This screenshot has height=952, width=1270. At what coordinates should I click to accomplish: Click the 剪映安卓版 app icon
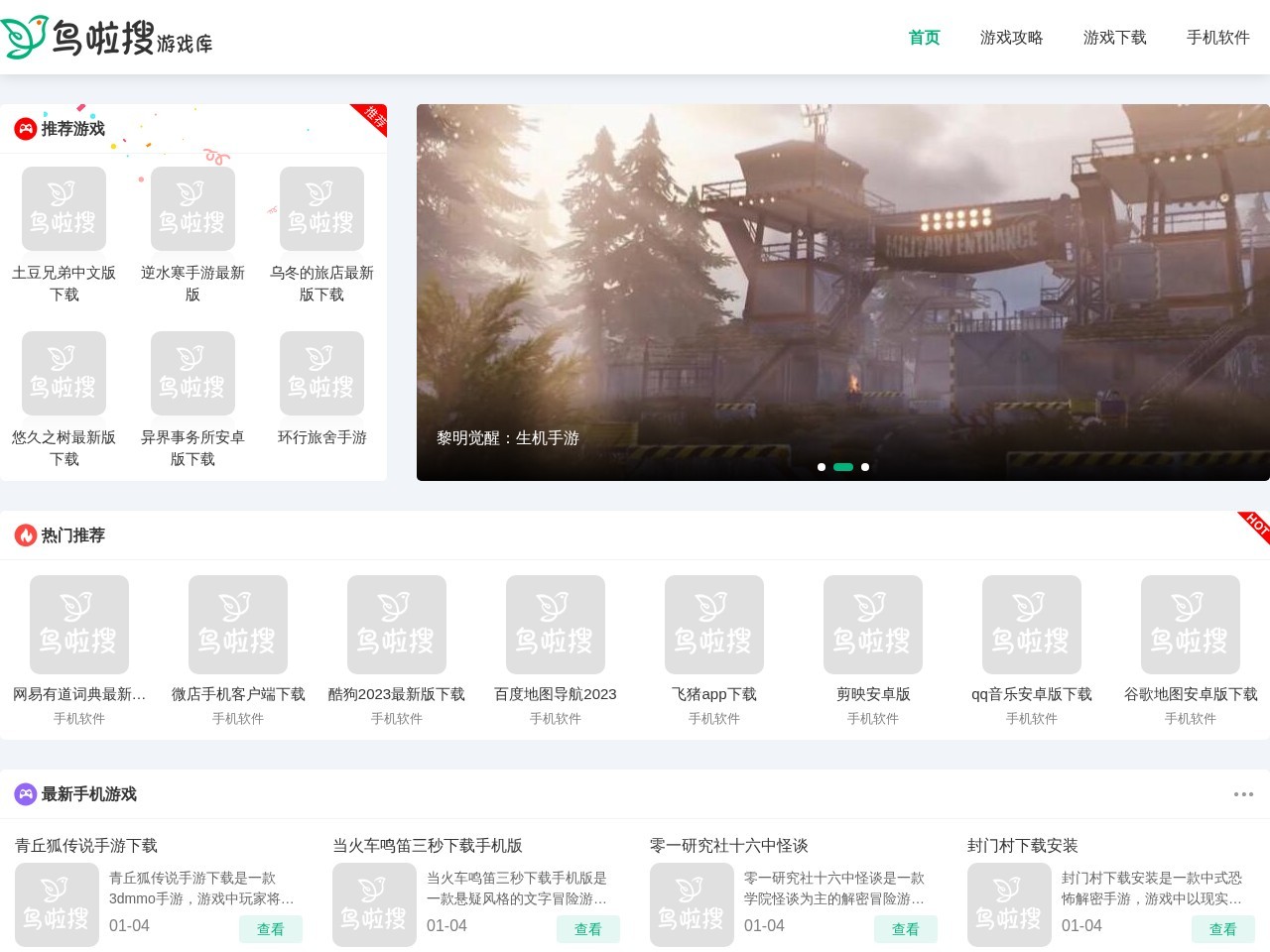pos(872,625)
